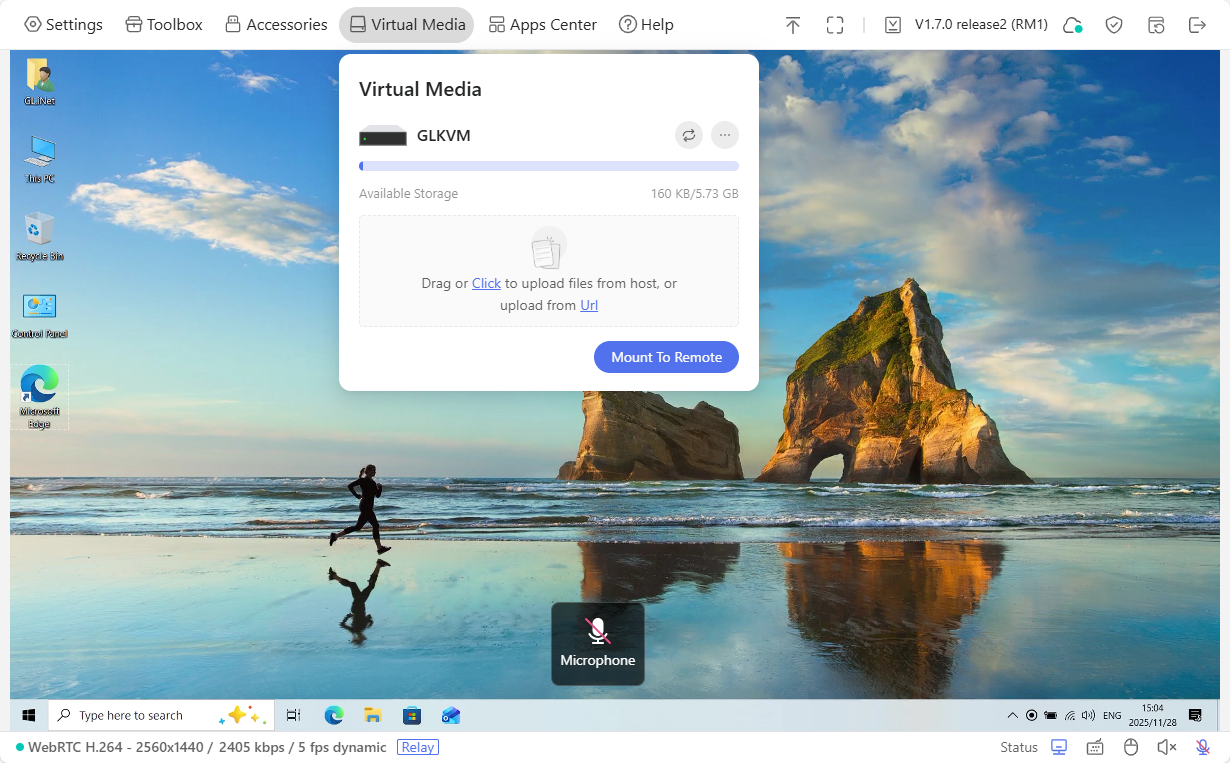The width and height of the screenshot is (1230, 763).
Task: Open the Settings menu
Action: [63, 24]
